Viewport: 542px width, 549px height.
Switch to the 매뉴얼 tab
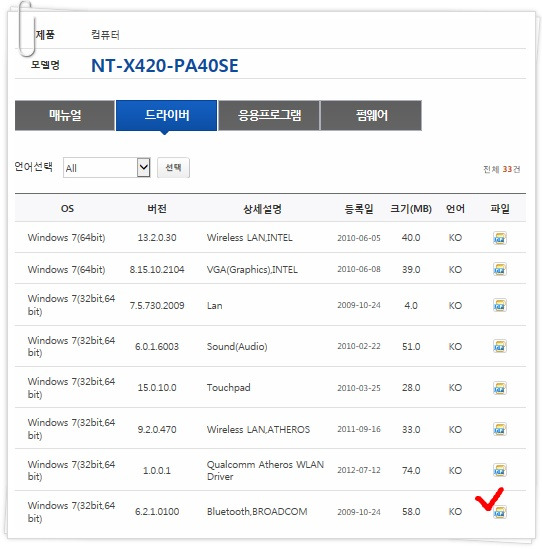pos(65,115)
